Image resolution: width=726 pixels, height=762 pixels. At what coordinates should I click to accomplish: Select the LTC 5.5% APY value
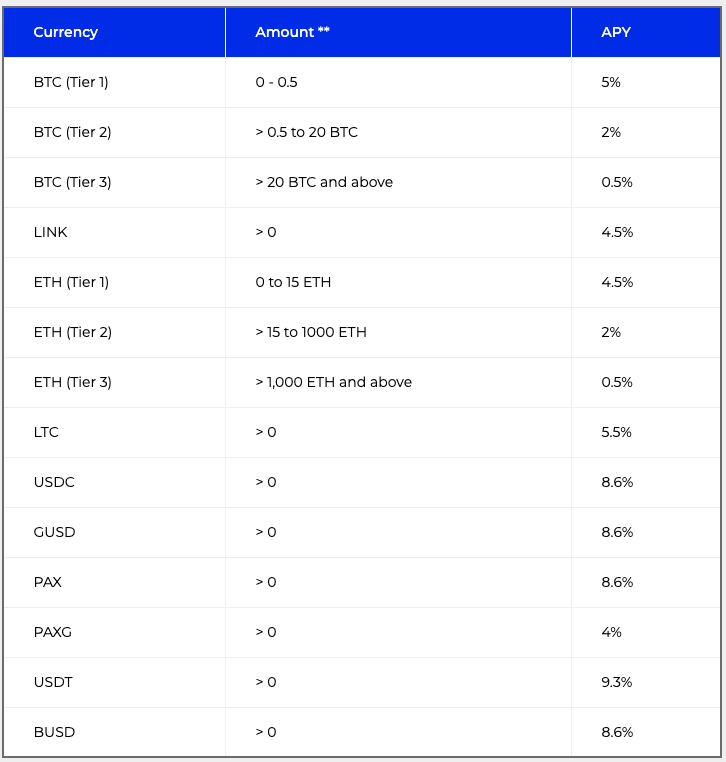[617, 432]
